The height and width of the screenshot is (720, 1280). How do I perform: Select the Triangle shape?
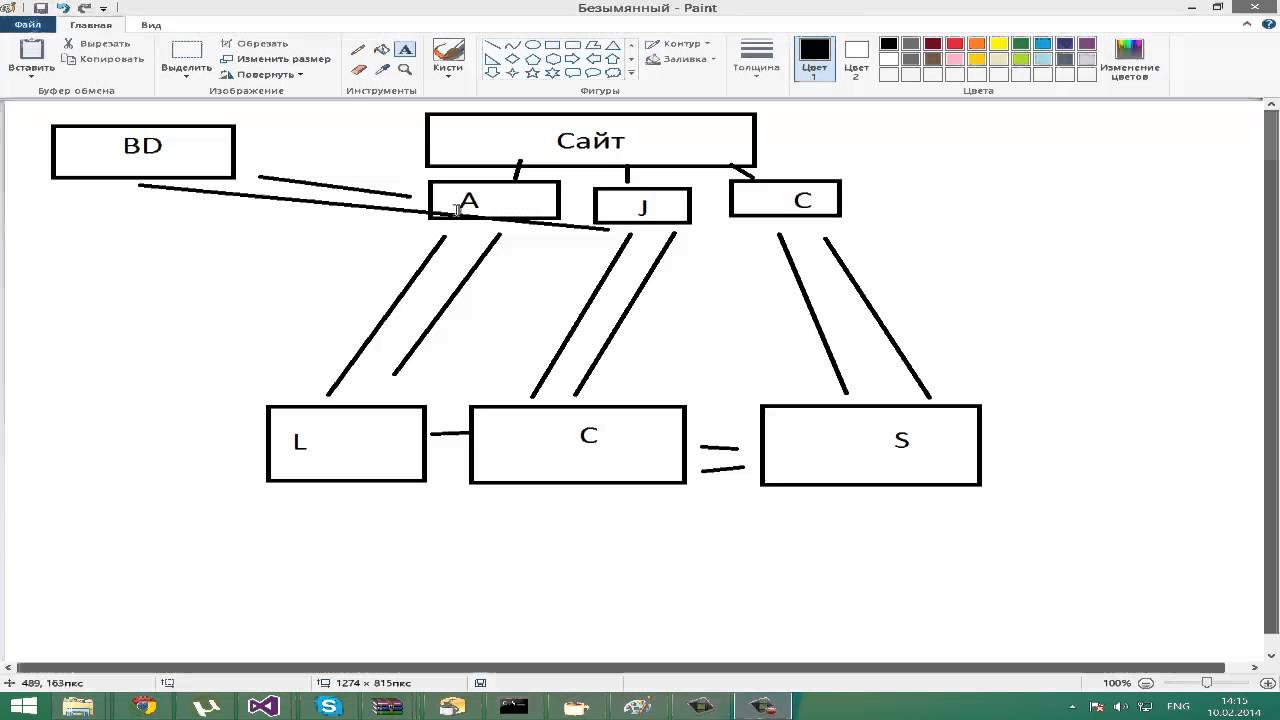pos(613,45)
